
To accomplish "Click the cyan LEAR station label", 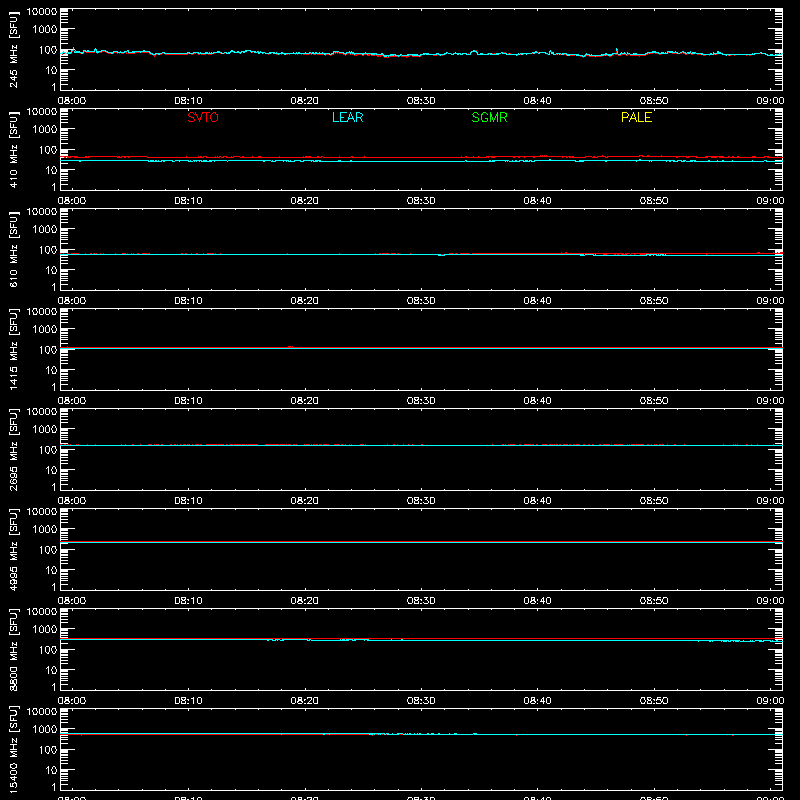I will pyautogui.click(x=347, y=117).
